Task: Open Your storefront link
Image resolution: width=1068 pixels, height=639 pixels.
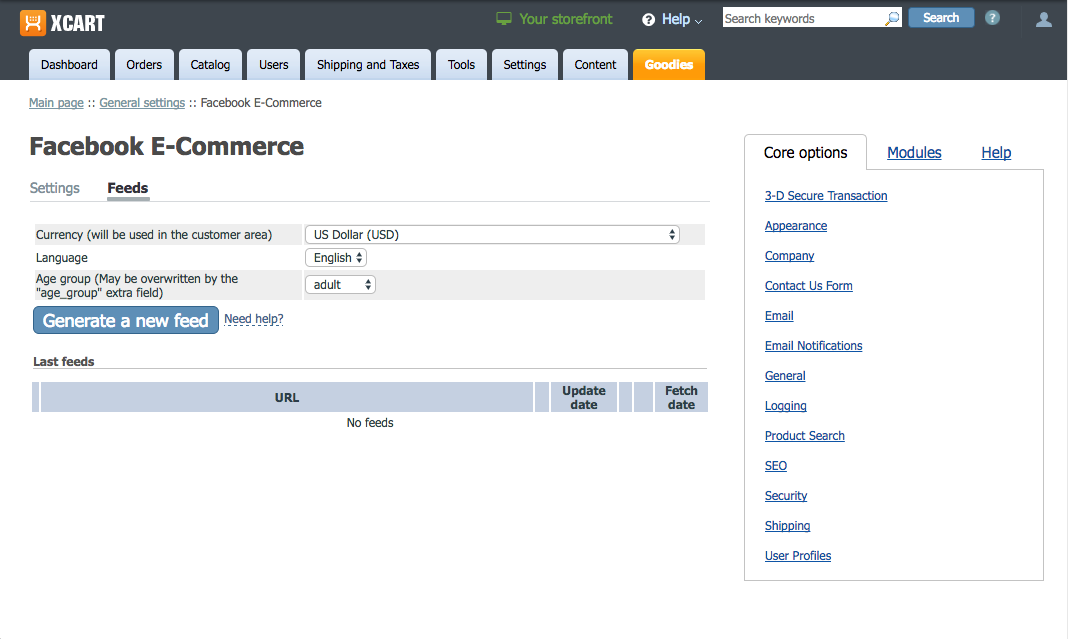Action: click(565, 19)
